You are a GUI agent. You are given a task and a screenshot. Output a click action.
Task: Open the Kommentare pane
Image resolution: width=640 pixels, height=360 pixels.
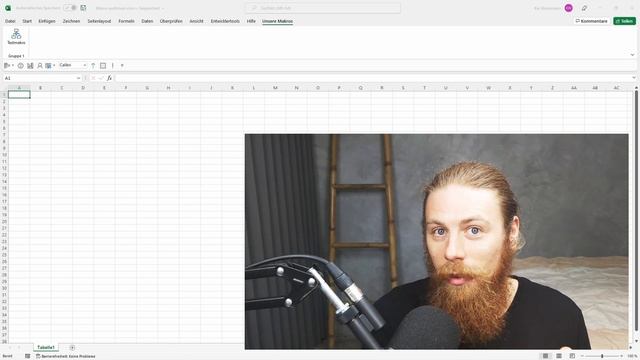pyautogui.click(x=591, y=21)
